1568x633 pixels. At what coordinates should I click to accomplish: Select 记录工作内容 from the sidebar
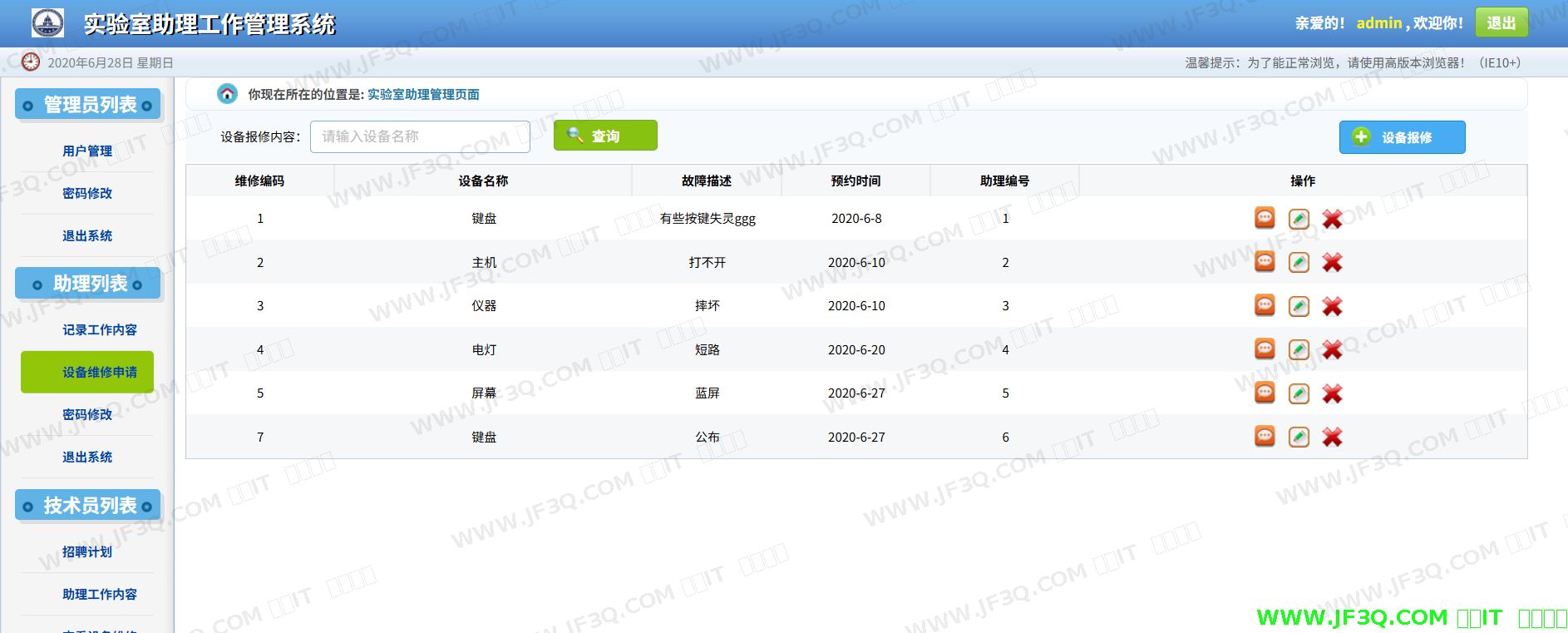[x=99, y=329]
